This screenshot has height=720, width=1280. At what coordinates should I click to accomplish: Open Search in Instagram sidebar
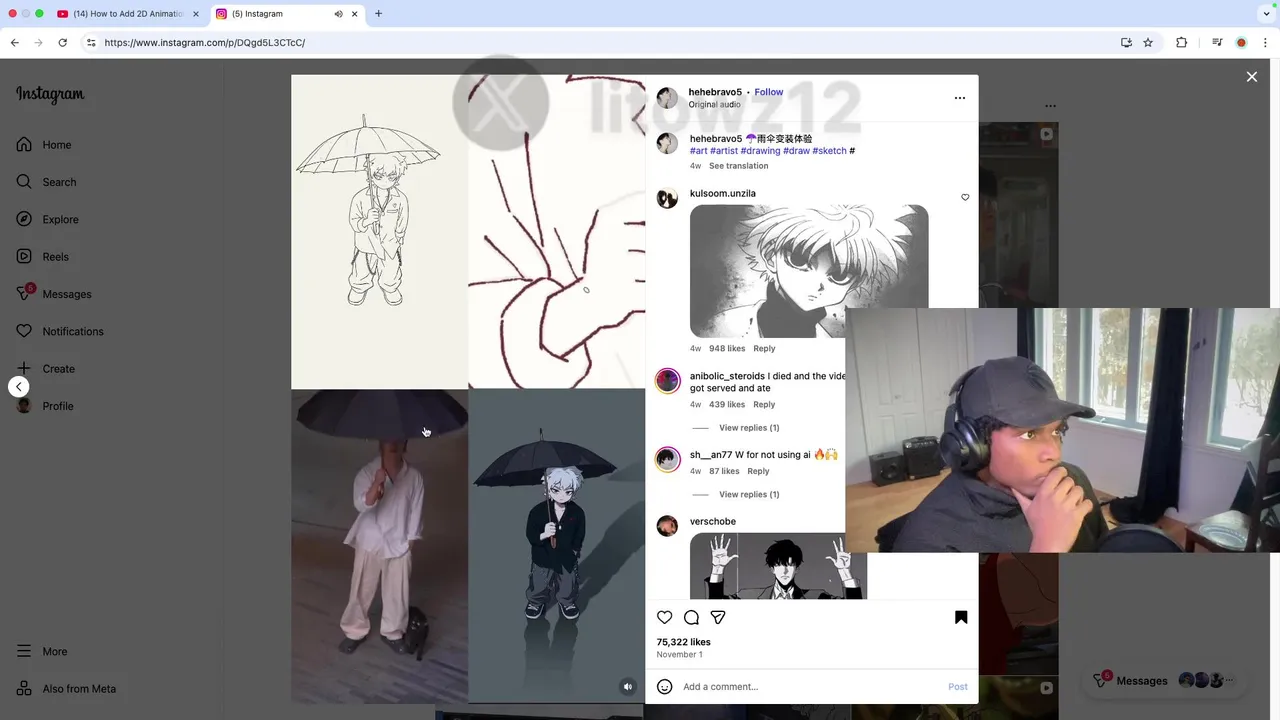tap(46, 182)
